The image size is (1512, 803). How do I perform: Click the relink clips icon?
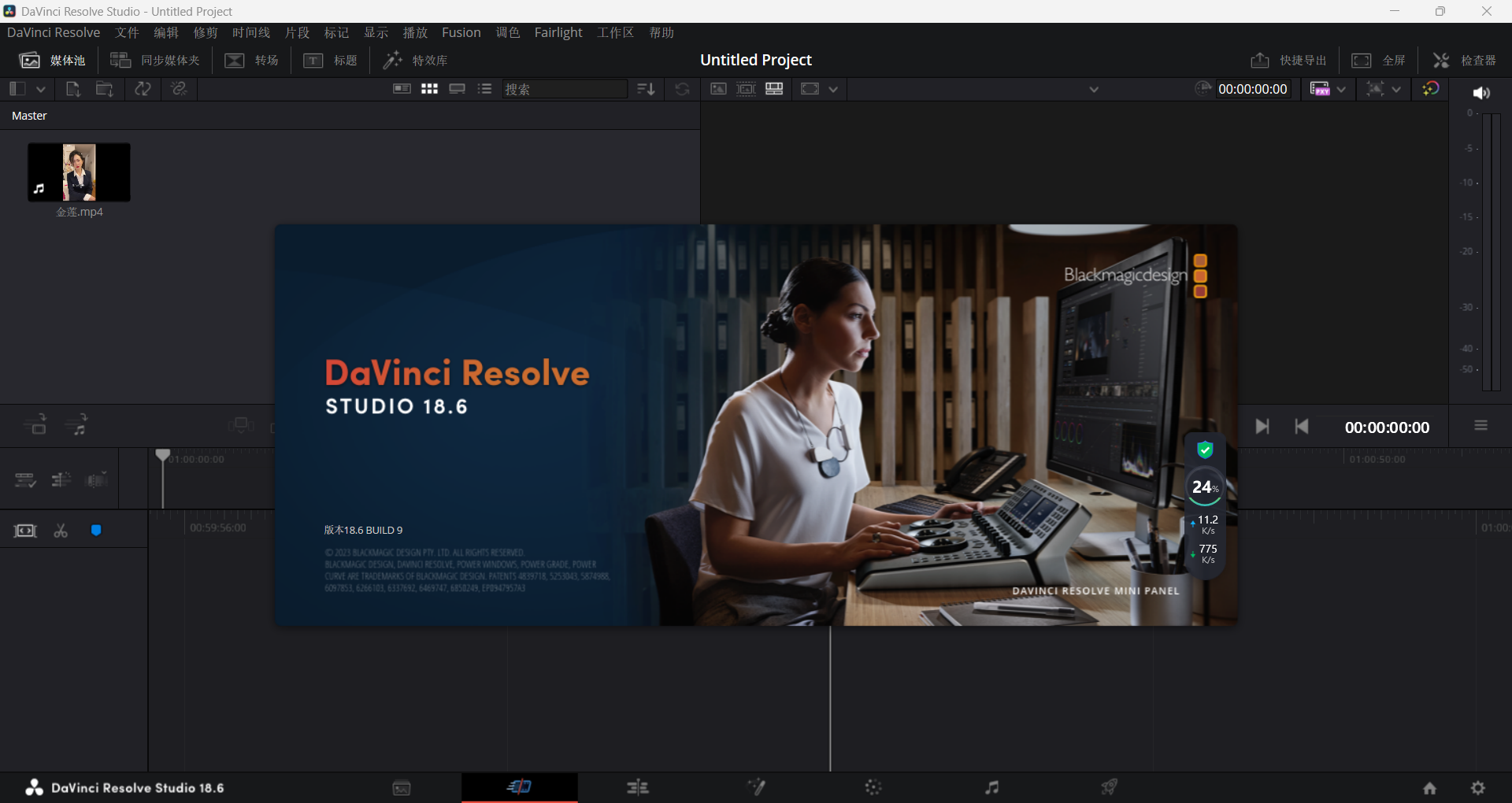180,89
